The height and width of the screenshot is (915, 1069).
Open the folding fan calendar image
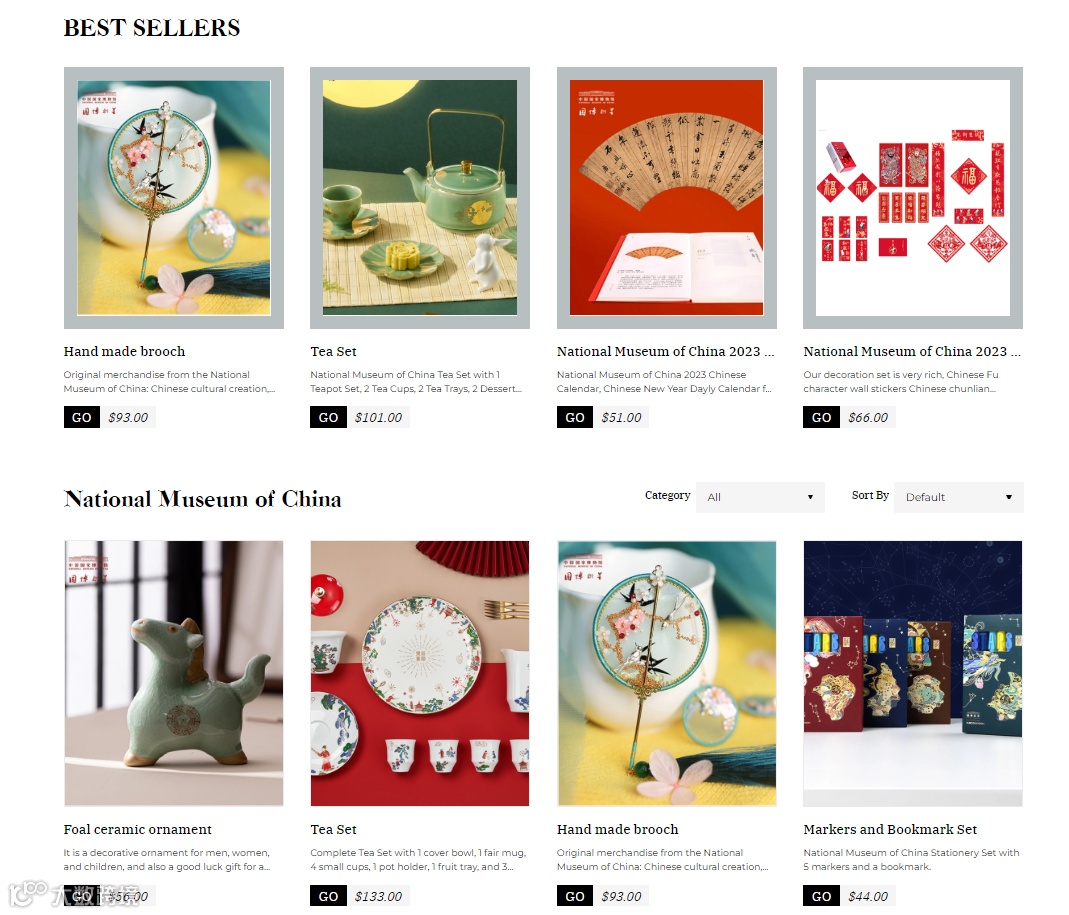(667, 198)
